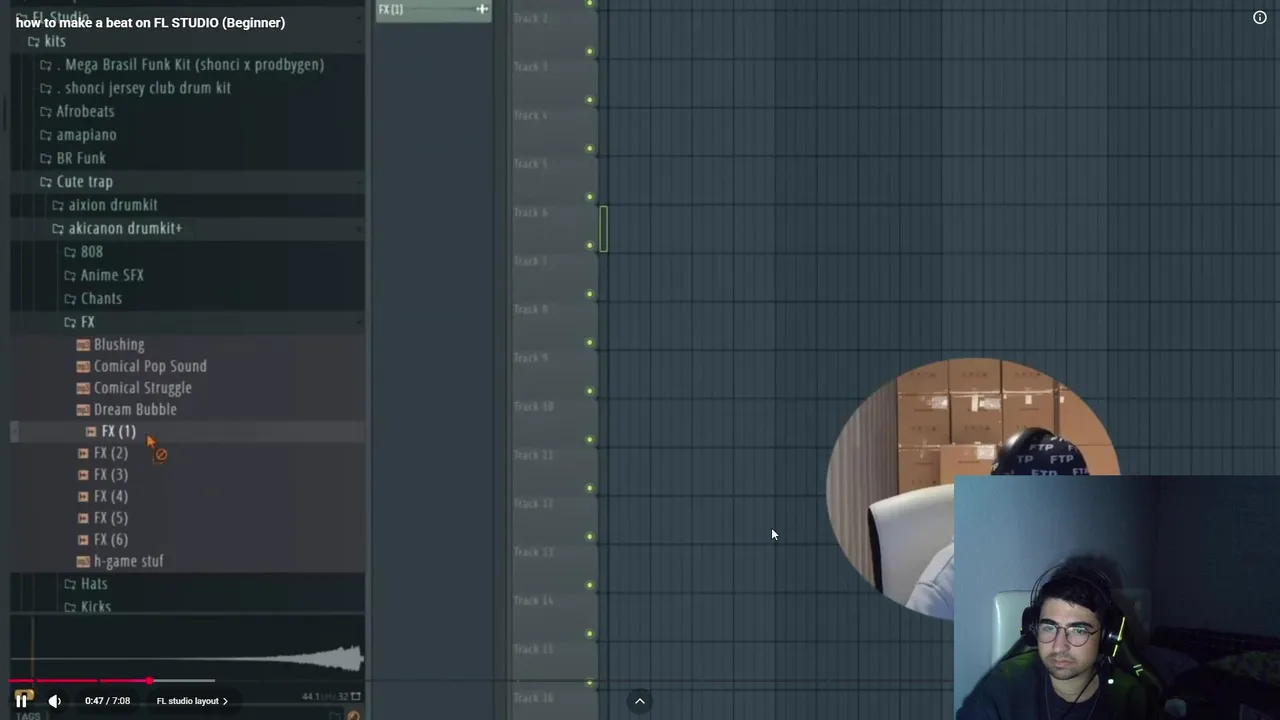
Task: Select the FX (1) sample row
Action: (188, 432)
